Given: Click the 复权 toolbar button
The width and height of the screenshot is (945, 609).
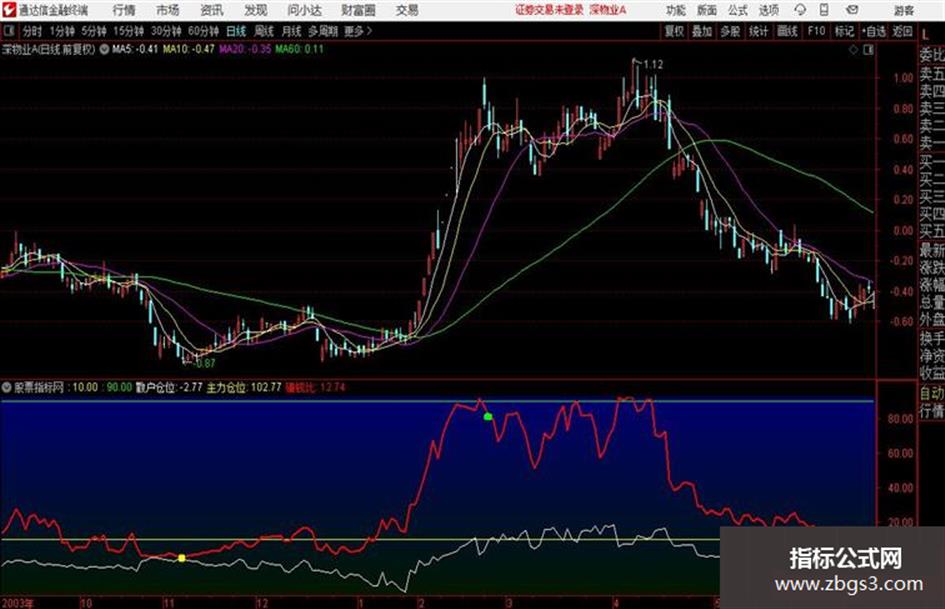Looking at the screenshot, I should pyautogui.click(x=674, y=31).
